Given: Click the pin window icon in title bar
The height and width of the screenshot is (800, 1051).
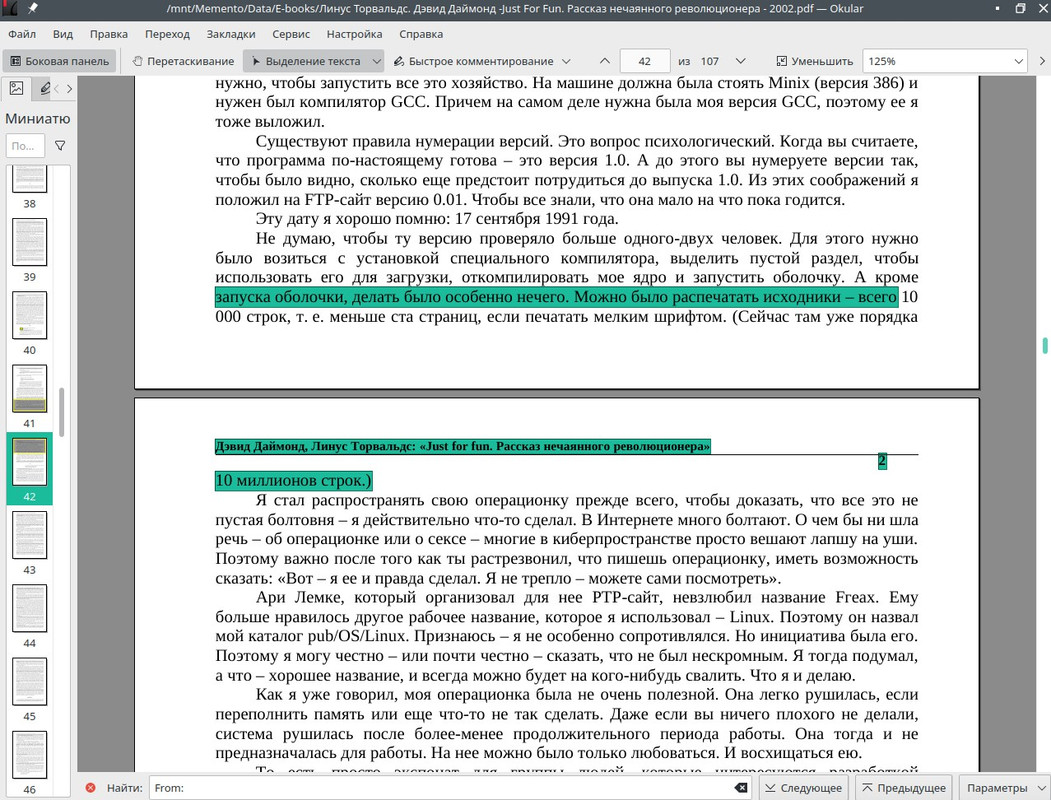Looking at the screenshot, I should tap(32, 9).
